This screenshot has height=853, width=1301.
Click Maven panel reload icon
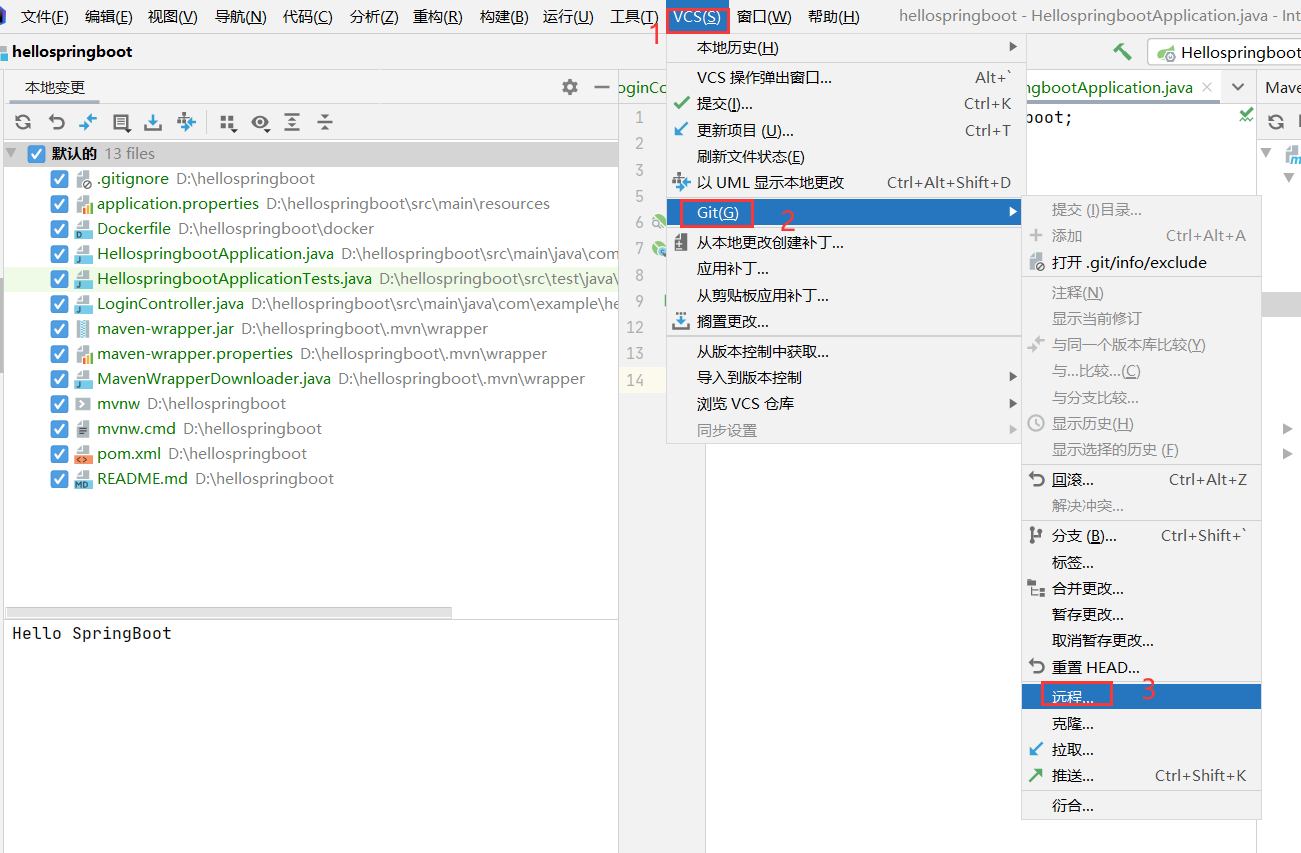(1276, 122)
